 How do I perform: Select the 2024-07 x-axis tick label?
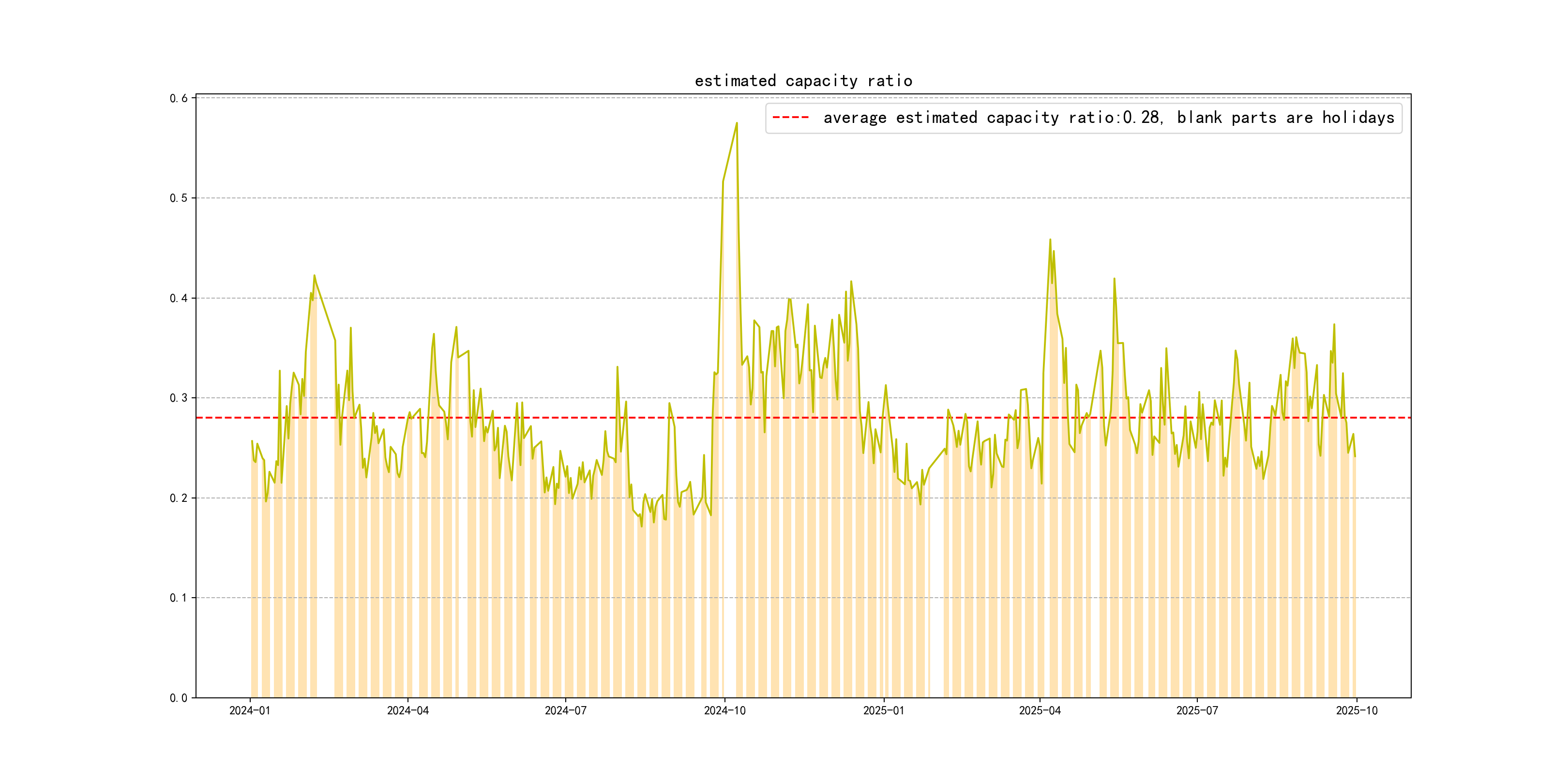pyautogui.click(x=565, y=710)
